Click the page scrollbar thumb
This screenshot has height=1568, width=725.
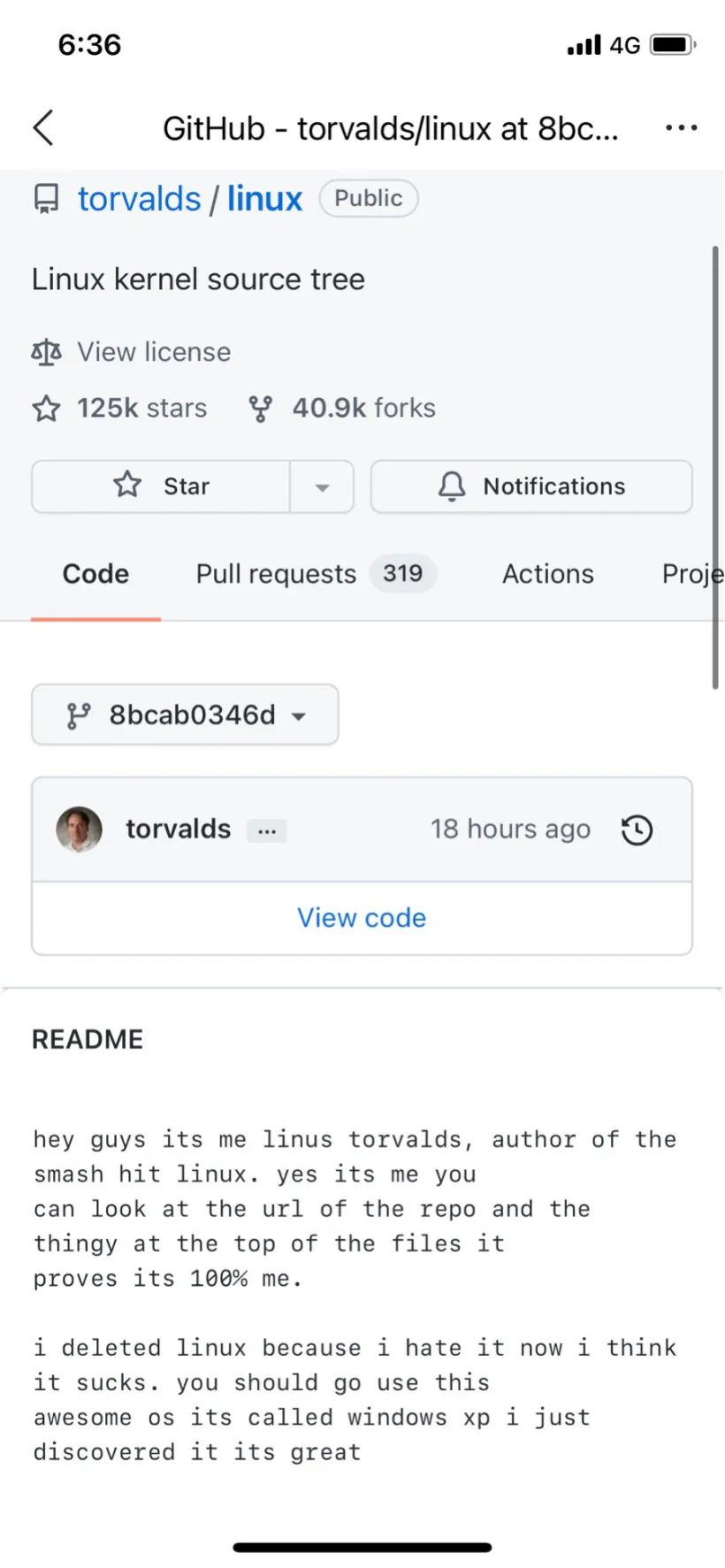[715, 467]
